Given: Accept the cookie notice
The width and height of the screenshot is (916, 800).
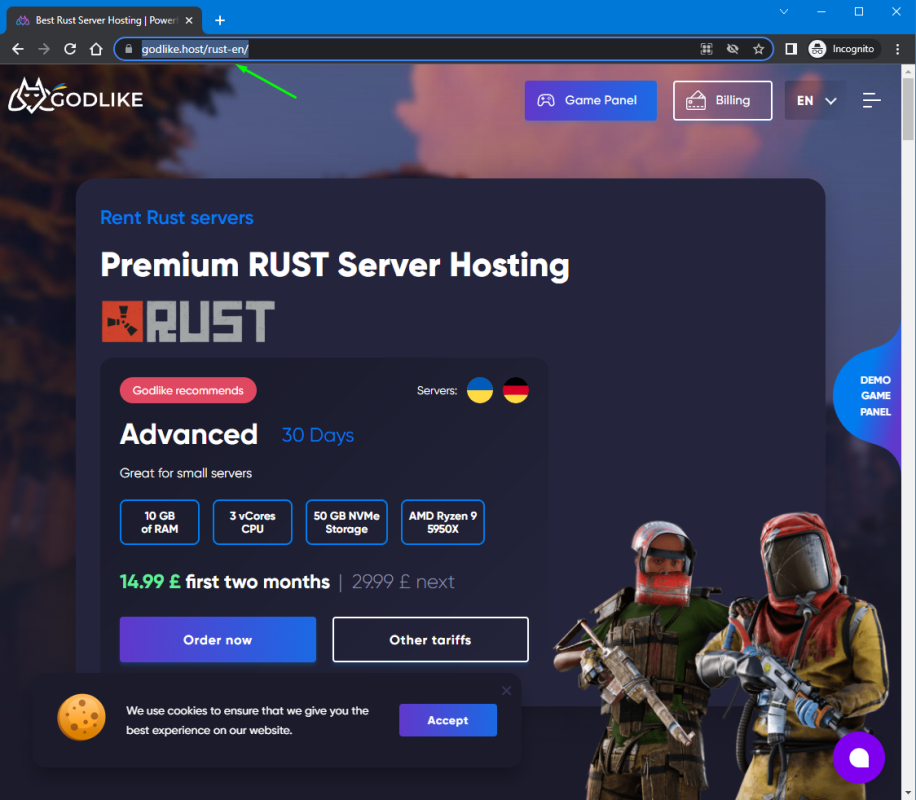Looking at the screenshot, I should tap(448, 720).
